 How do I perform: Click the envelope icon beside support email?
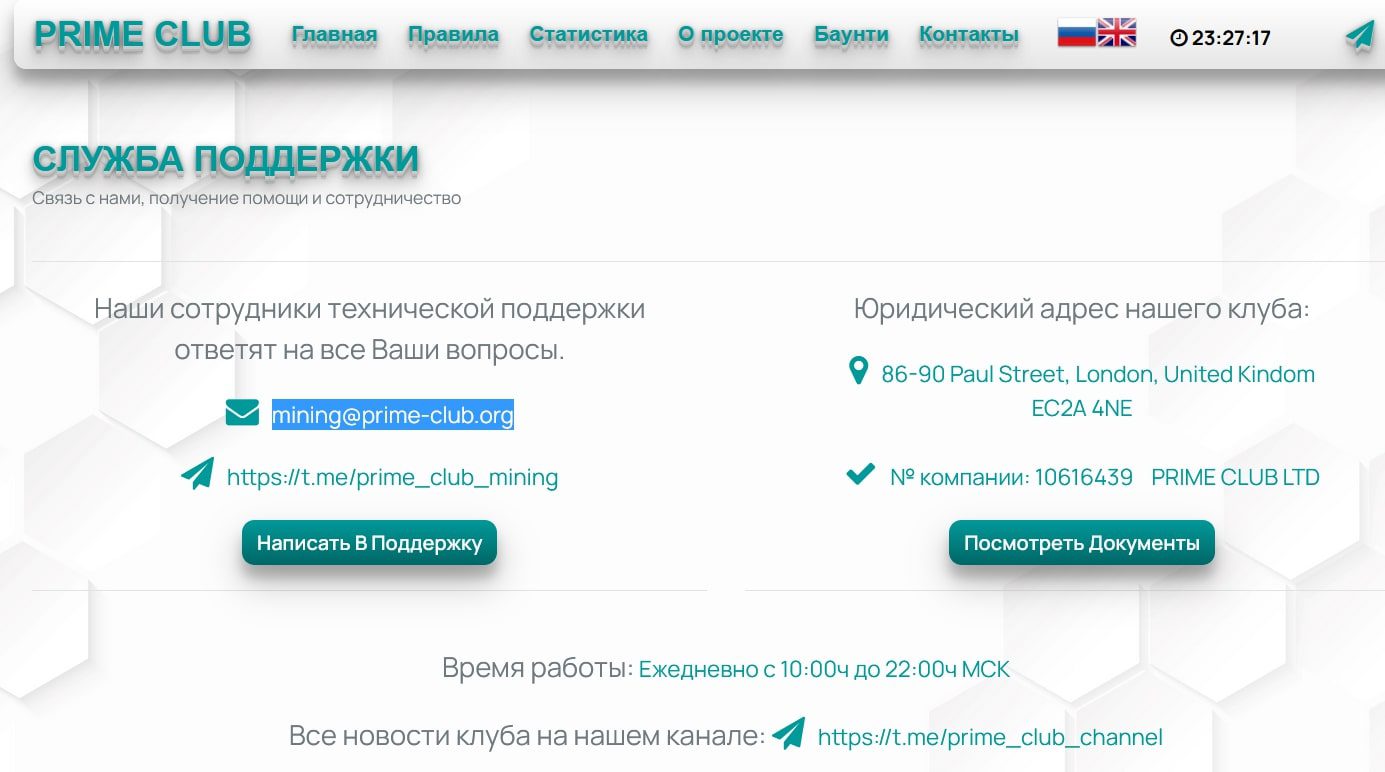(242, 412)
